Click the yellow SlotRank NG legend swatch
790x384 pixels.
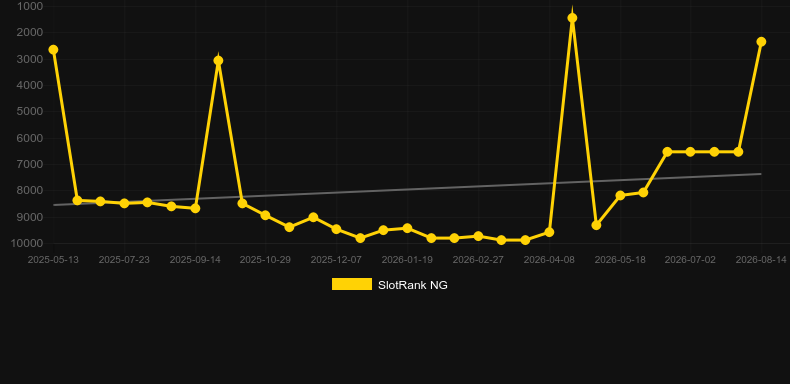352,284
